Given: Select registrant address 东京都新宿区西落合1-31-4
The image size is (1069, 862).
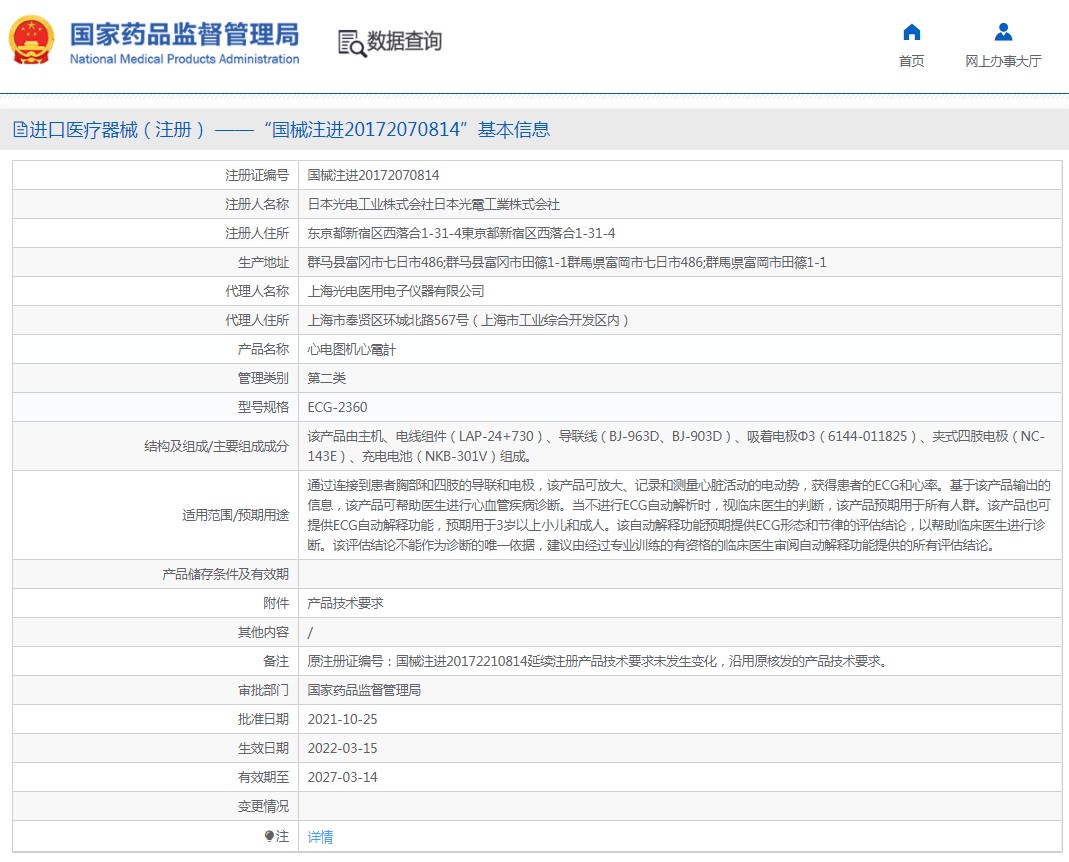Looking at the screenshot, I should click(x=385, y=233).
